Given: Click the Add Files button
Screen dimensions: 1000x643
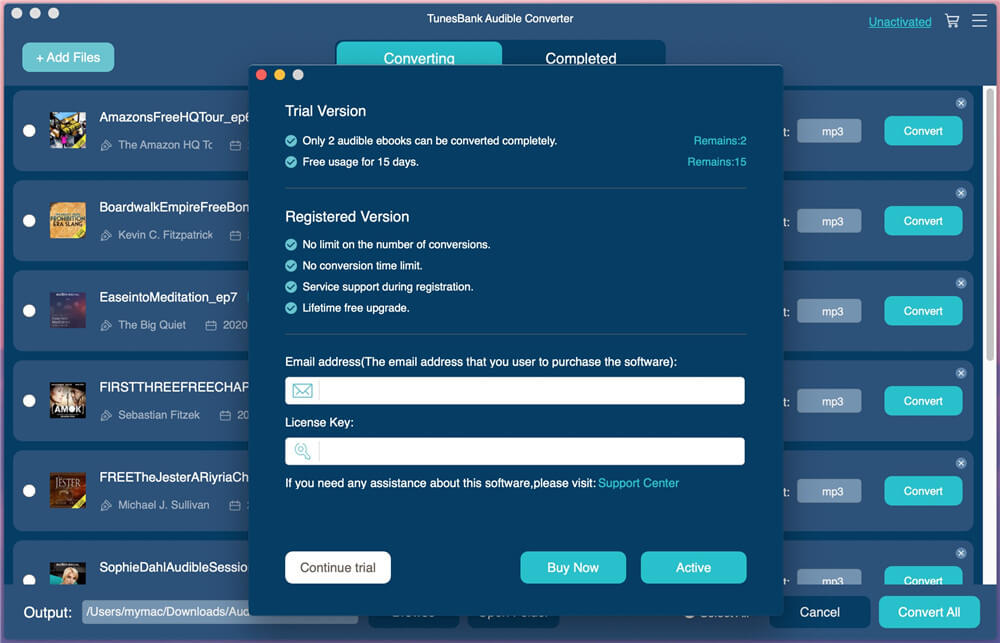Looking at the screenshot, I should tap(68, 57).
